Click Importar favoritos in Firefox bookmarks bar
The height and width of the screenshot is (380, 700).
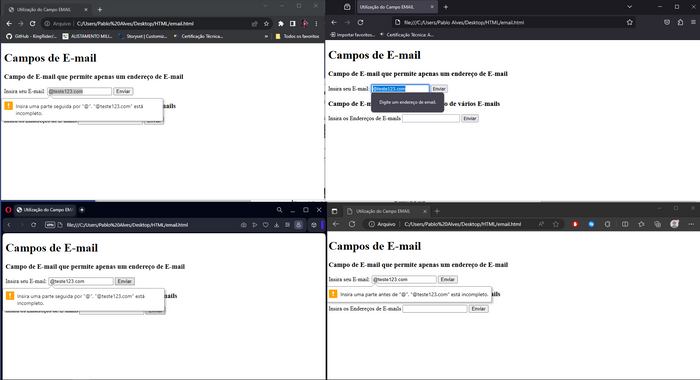tap(353, 35)
